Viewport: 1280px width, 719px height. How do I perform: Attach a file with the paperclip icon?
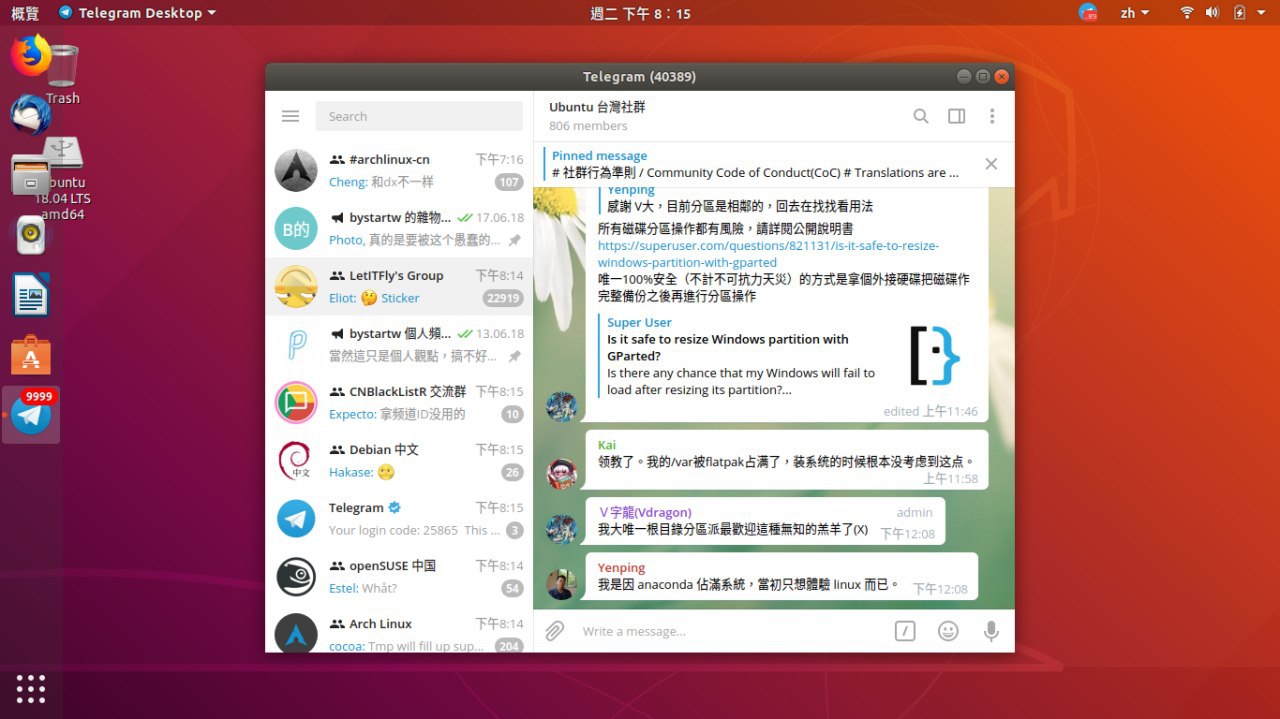tap(555, 631)
